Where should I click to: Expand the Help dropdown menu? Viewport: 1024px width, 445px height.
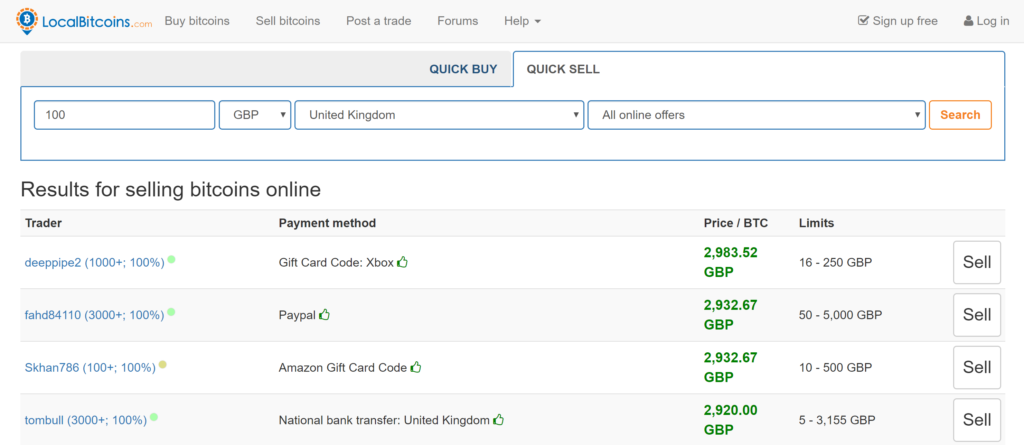522,21
